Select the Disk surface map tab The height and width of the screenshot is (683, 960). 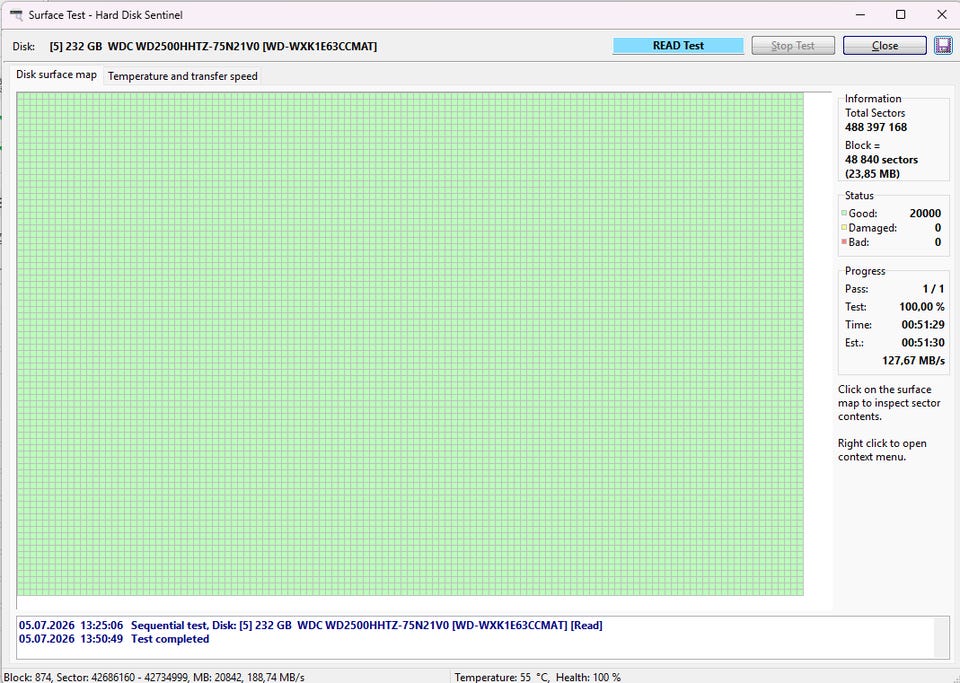click(56, 75)
